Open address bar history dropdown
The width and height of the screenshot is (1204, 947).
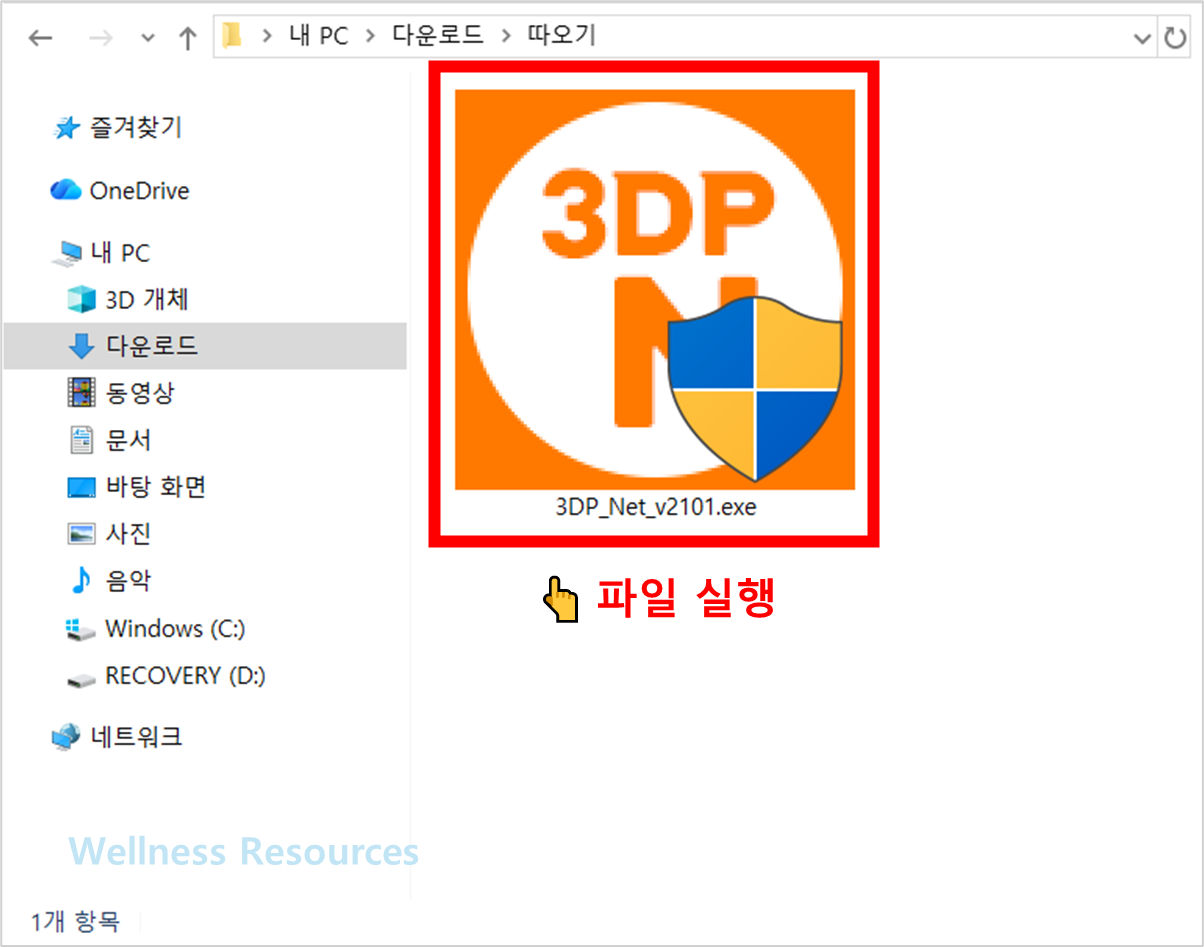tap(1143, 38)
